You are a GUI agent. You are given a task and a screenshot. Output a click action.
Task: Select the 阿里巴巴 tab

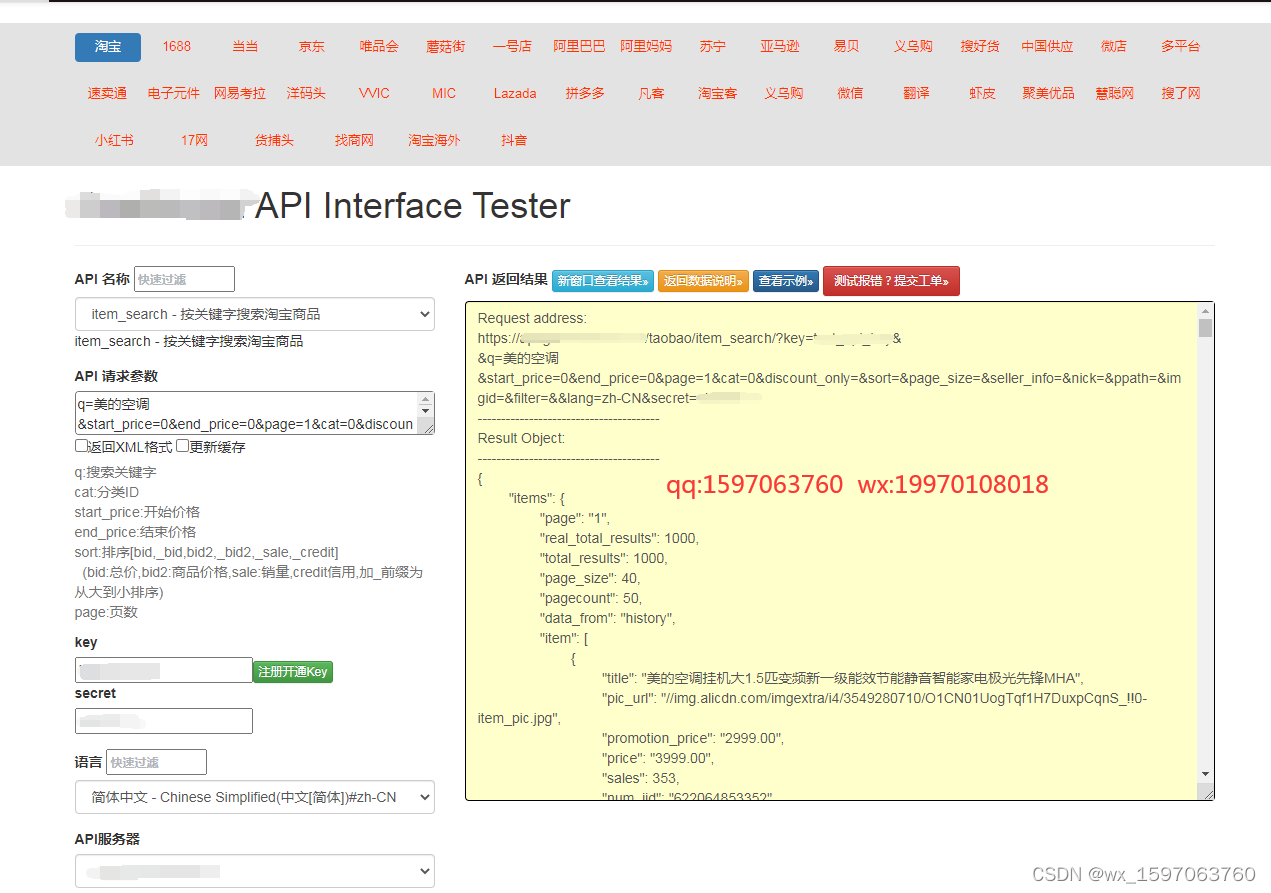(x=579, y=47)
